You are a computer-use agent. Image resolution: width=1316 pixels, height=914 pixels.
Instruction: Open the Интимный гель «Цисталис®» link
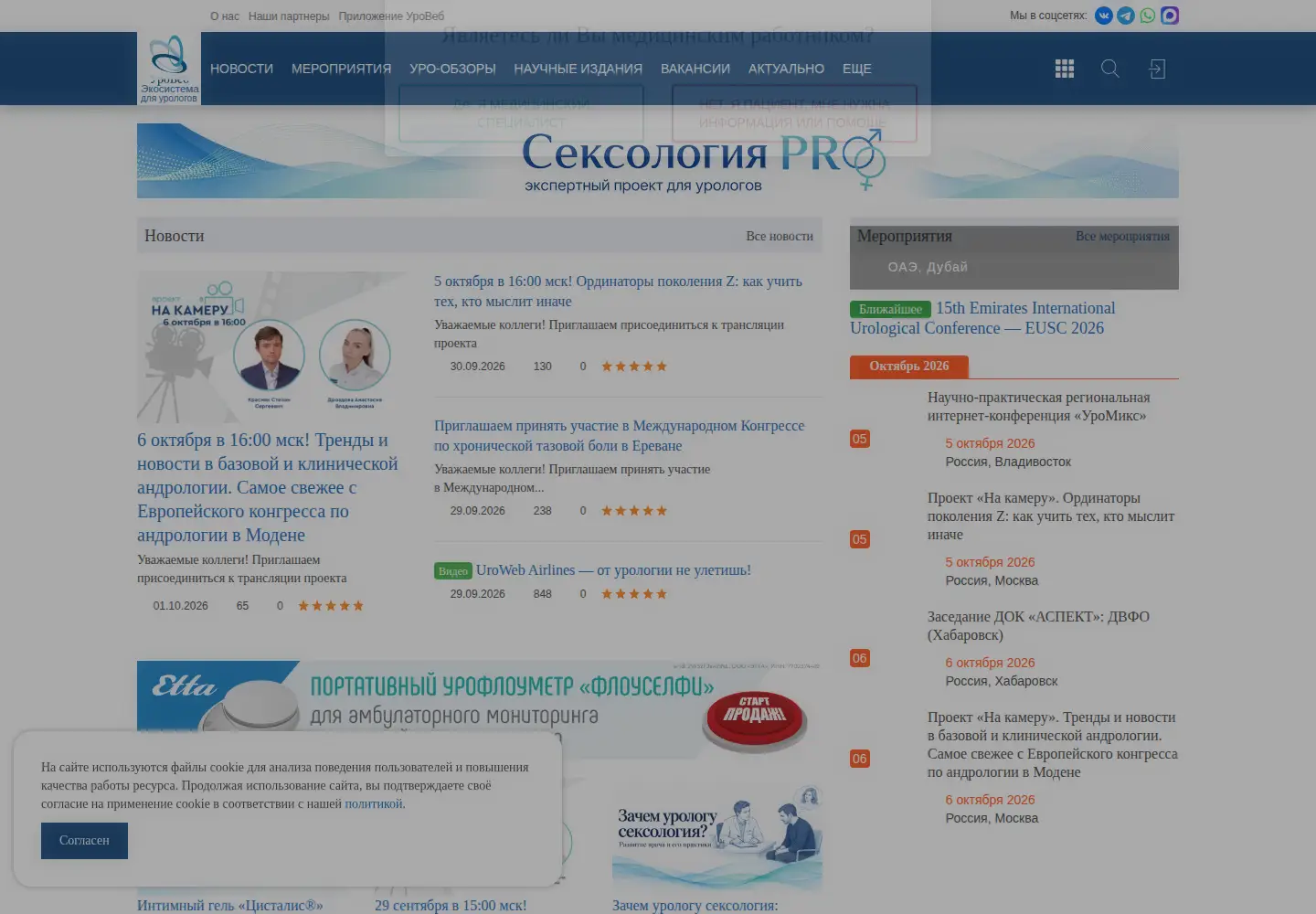point(230,905)
